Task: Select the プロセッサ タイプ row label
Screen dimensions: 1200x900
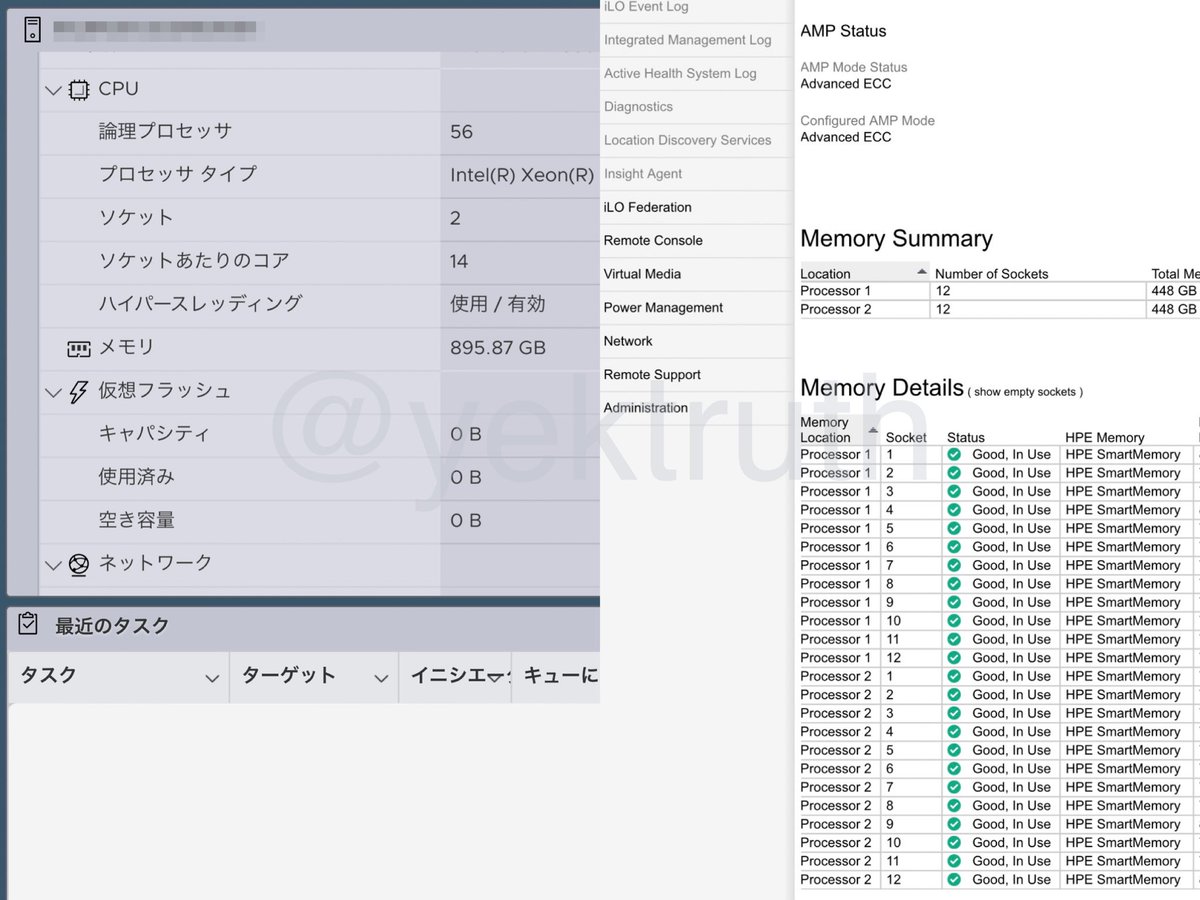Action: (177, 175)
